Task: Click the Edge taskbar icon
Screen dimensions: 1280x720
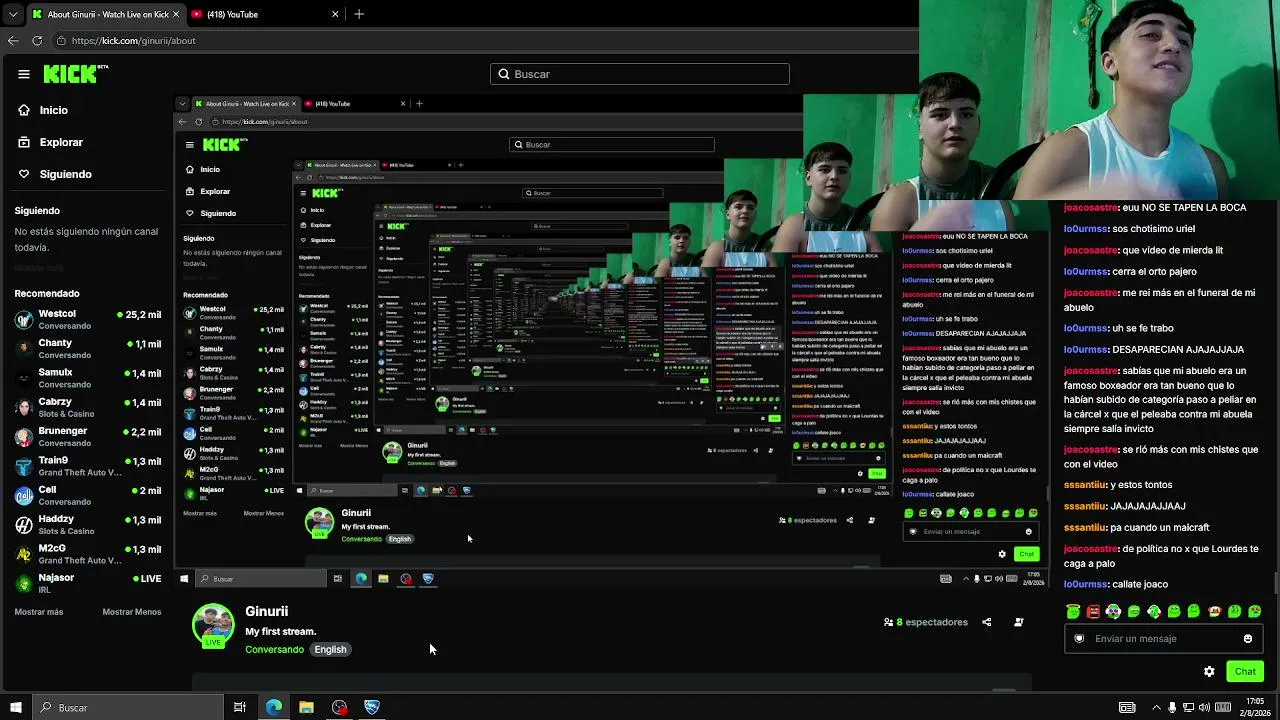Action: [x=273, y=707]
